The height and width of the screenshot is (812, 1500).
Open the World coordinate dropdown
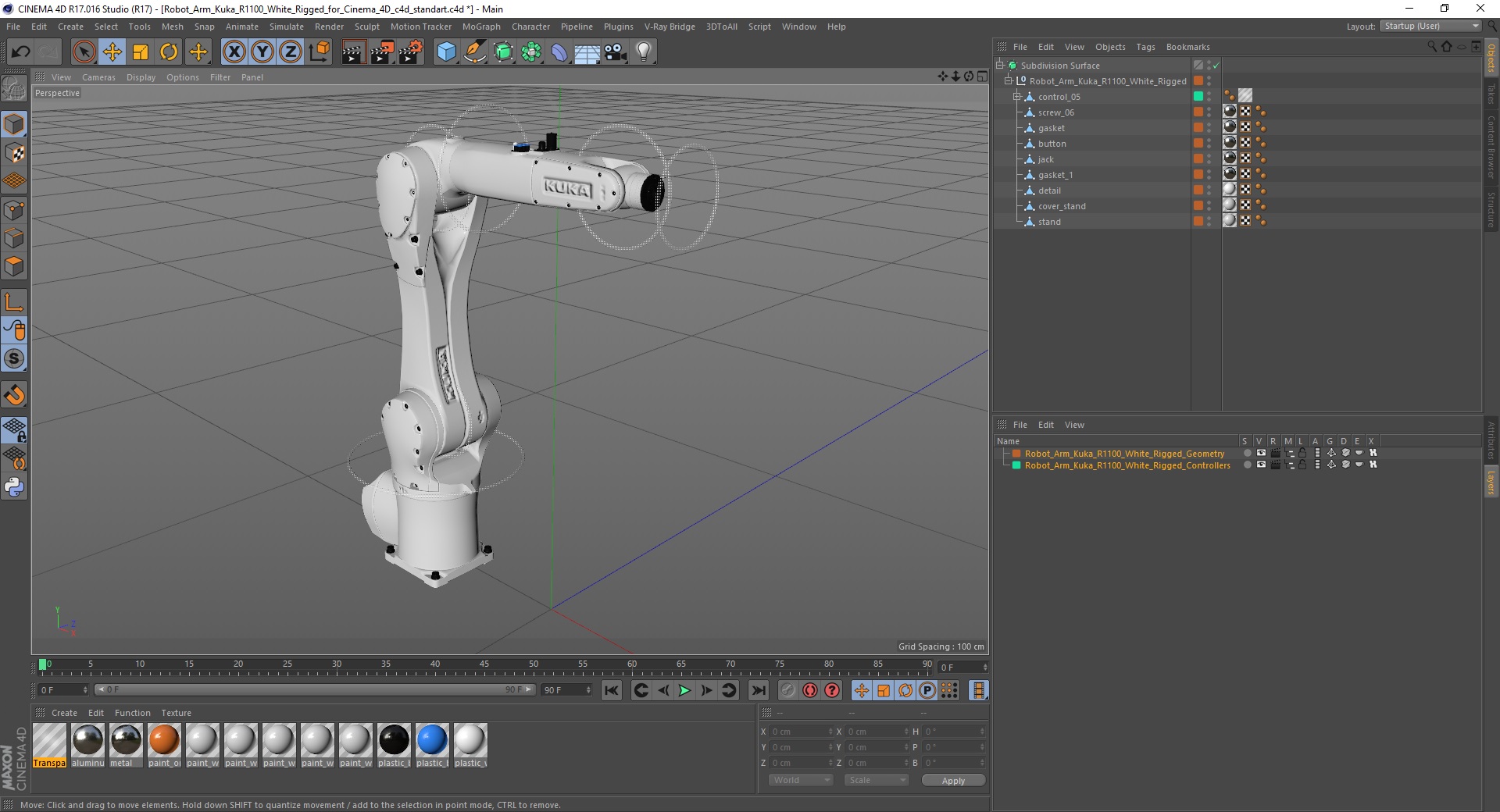801,780
